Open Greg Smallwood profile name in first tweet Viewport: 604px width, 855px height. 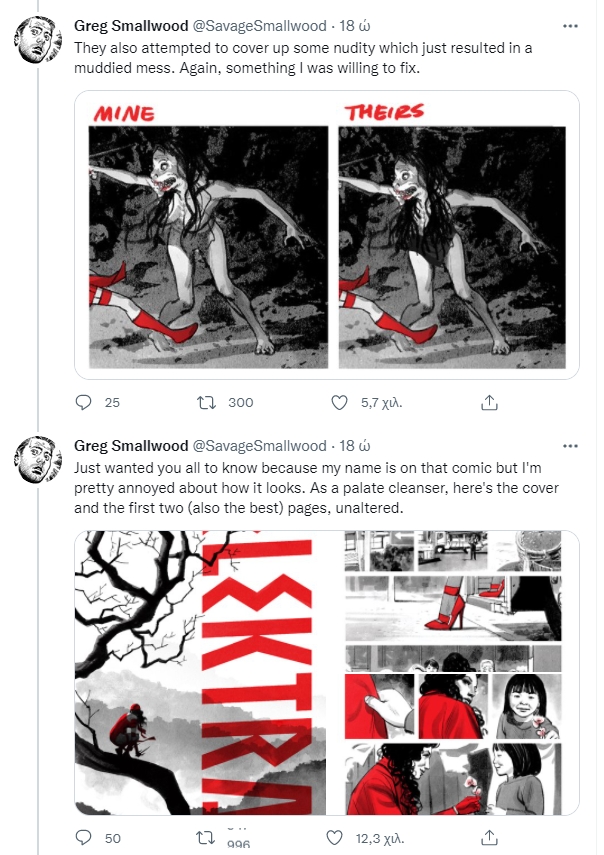click(x=130, y=26)
